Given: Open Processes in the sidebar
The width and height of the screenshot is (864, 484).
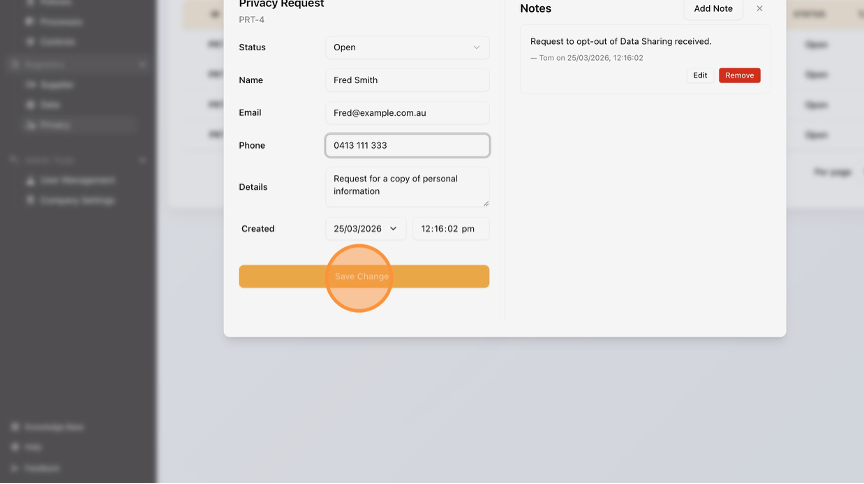Looking at the screenshot, I should point(60,21).
